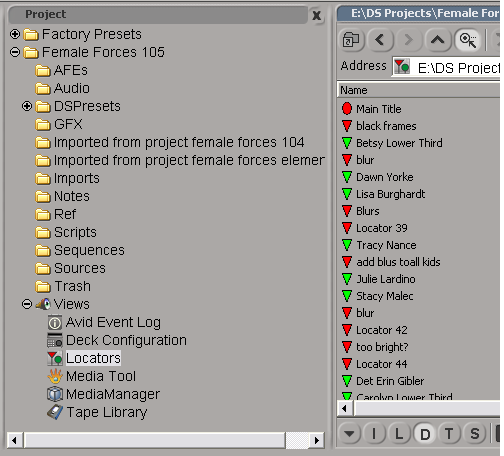Go forward in the browser
The height and width of the screenshot is (456, 504).
pos(409,40)
